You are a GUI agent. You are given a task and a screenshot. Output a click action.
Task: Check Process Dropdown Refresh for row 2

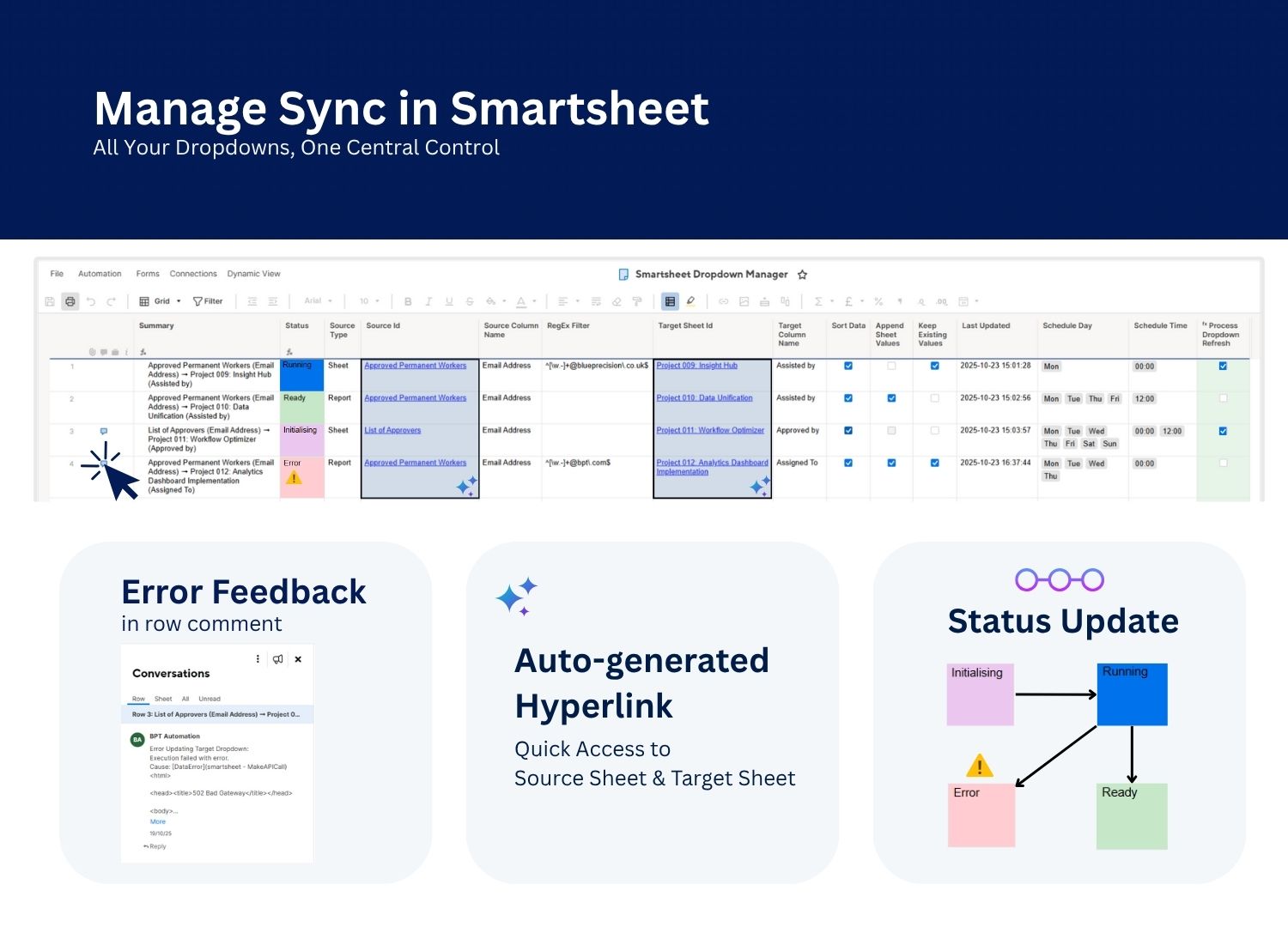[x=1223, y=398]
